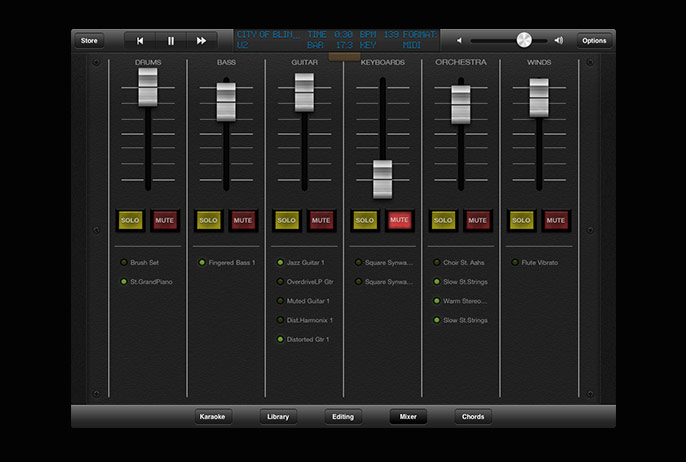Click the DRUMS channel label
The image size is (686, 462).
[x=148, y=62]
